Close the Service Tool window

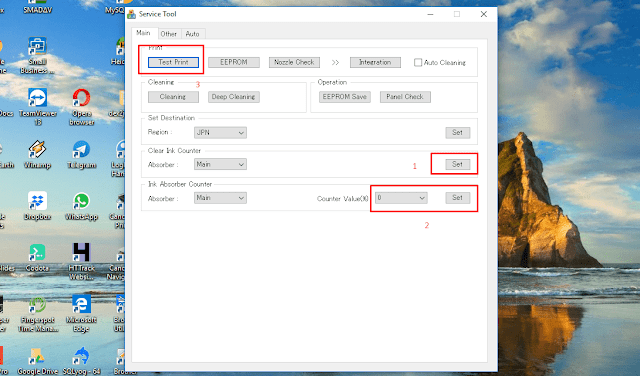click(x=484, y=14)
